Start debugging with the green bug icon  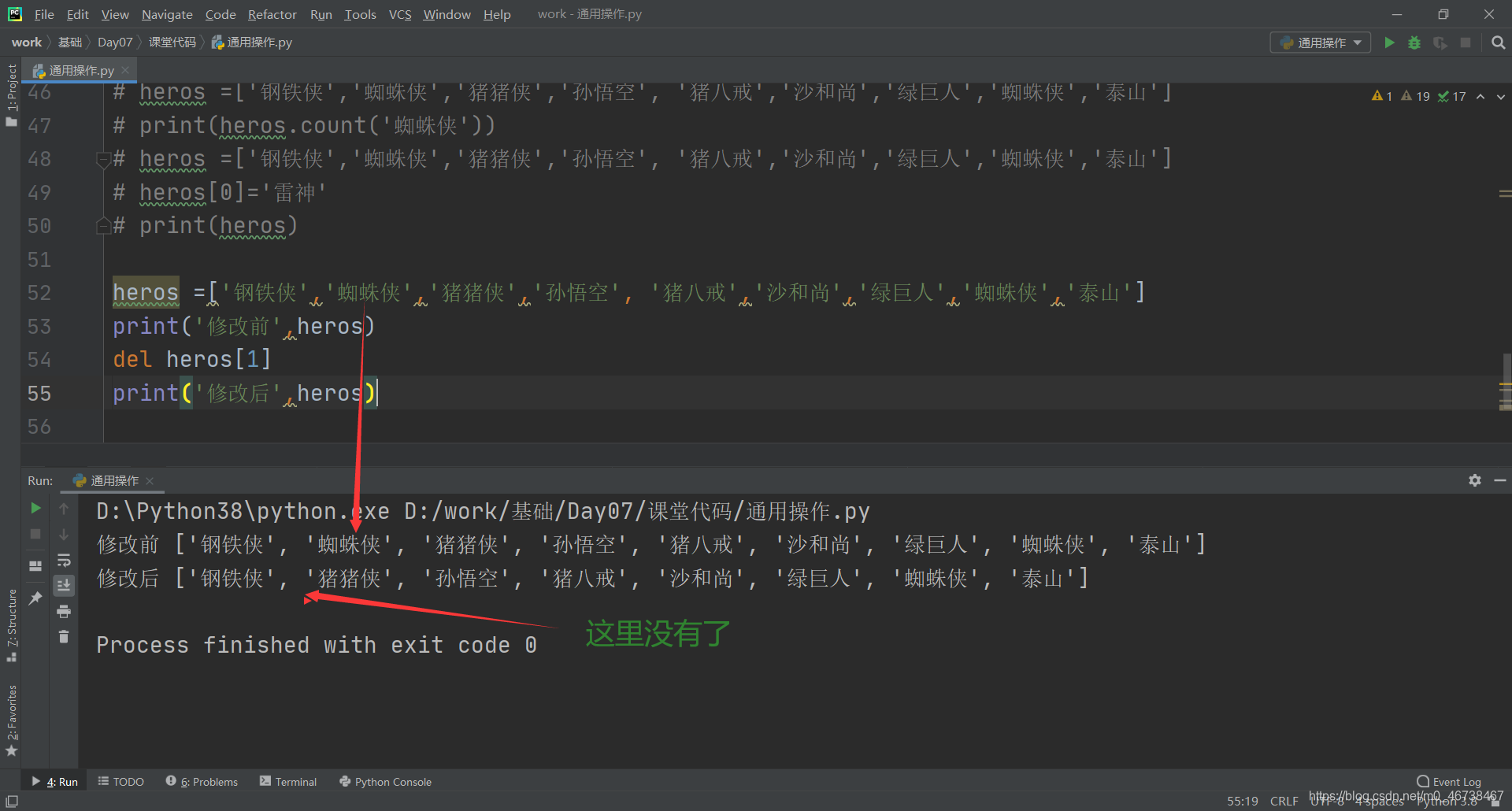click(x=1414, y=43)
